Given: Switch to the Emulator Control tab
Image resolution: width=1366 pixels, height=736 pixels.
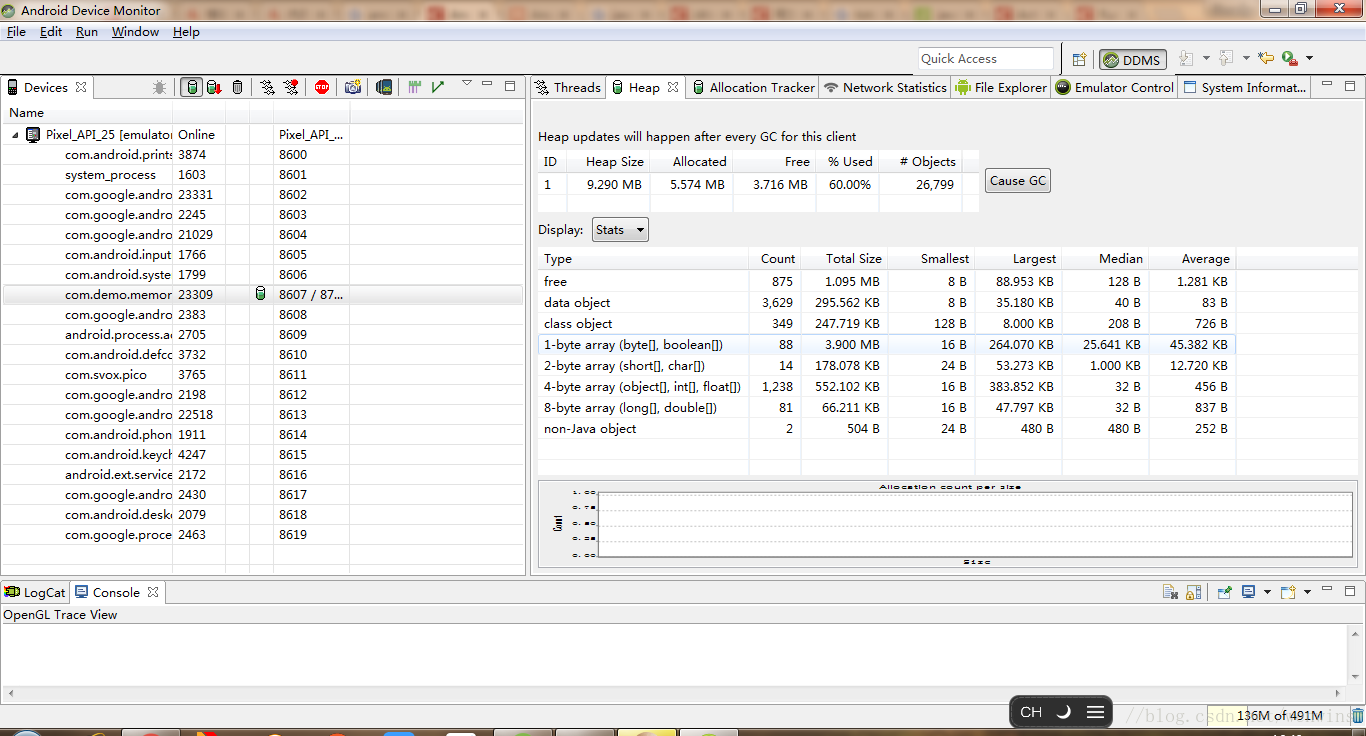Looking at the screenshot, I should tap(1115, 88).
